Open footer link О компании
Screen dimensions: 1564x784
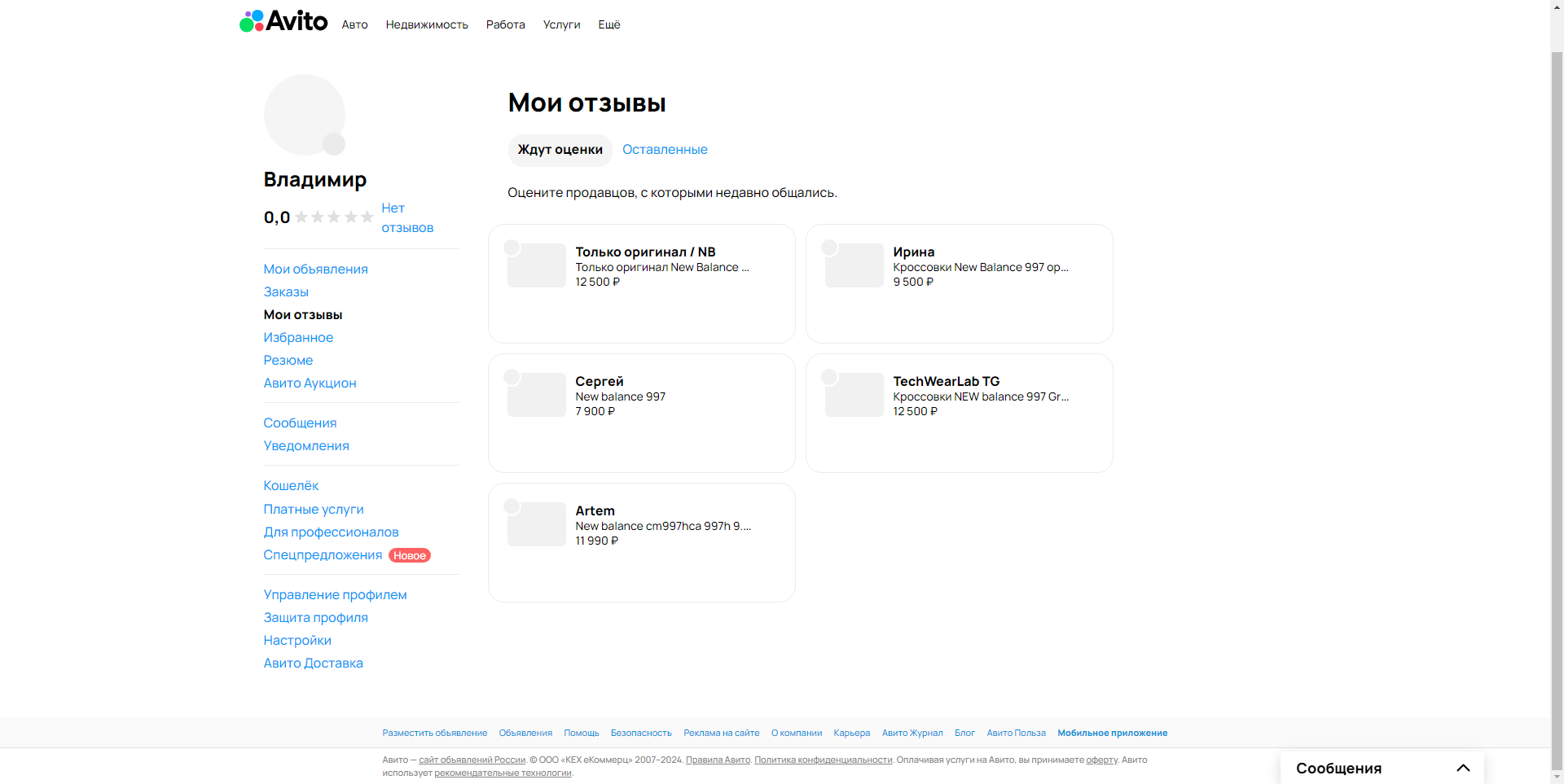coord(797,733)
